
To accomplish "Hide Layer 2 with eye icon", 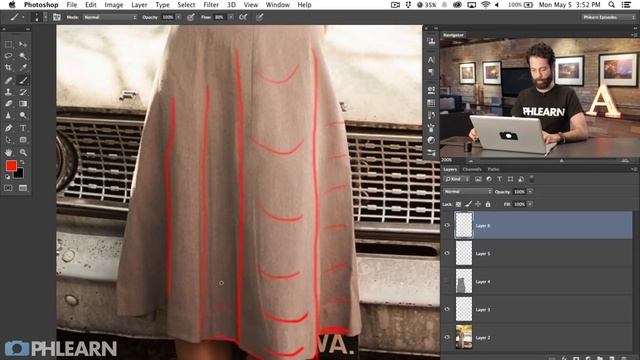I will [x=447, y=338].
